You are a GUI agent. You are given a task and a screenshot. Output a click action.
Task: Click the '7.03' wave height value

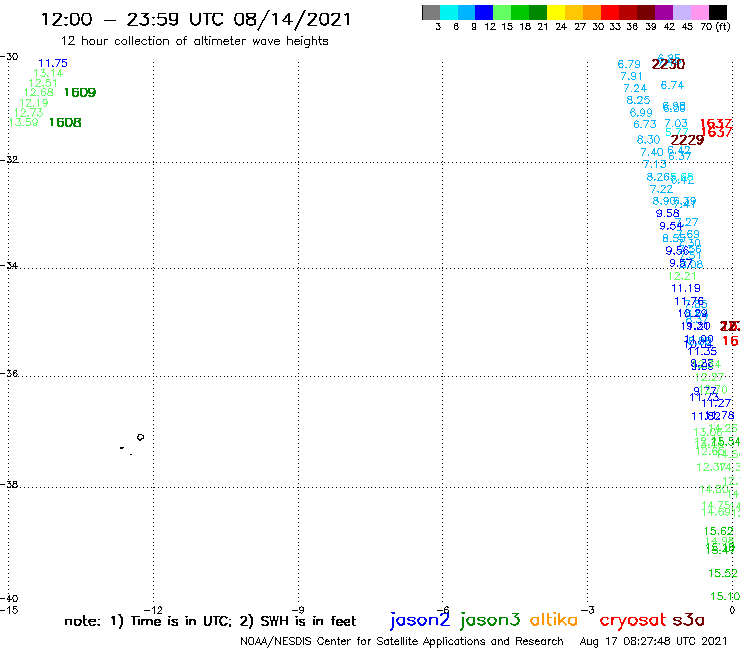coord(676,124)
